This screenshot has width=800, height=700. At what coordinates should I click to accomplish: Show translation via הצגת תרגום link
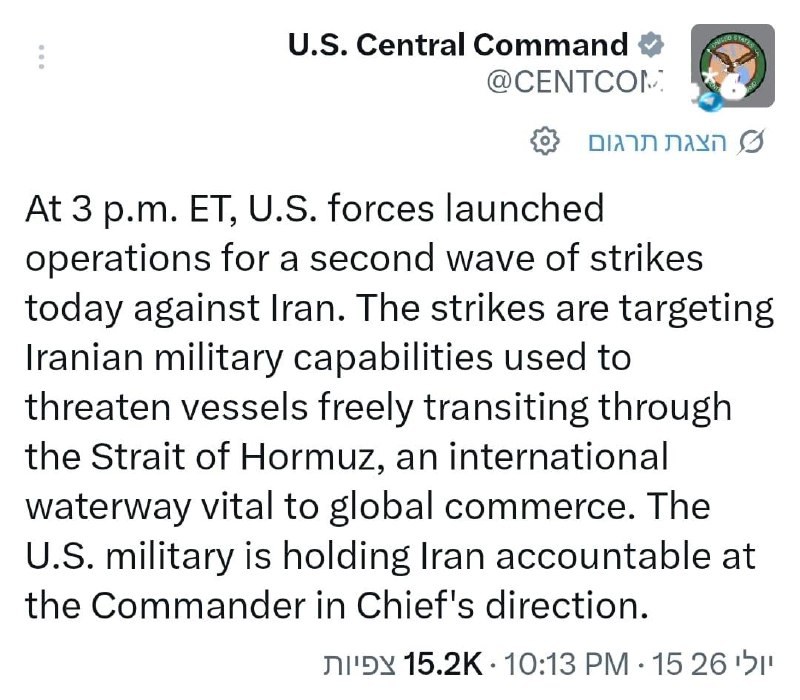(x=657, y=142)
